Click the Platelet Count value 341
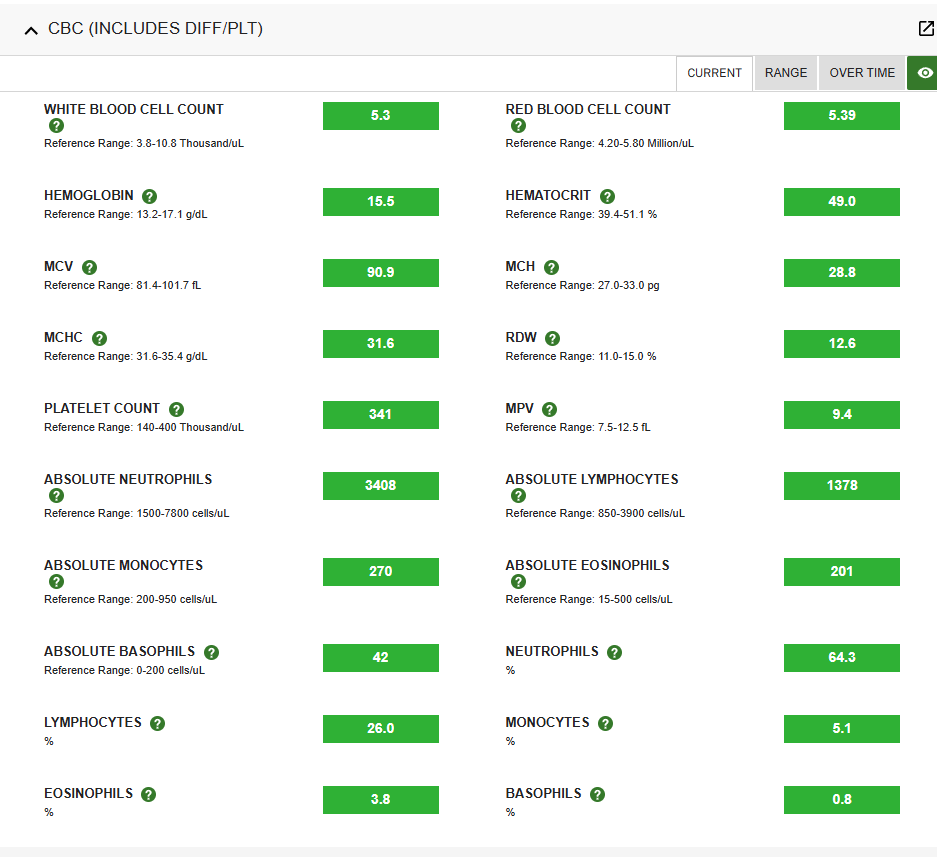 (381, 415)
